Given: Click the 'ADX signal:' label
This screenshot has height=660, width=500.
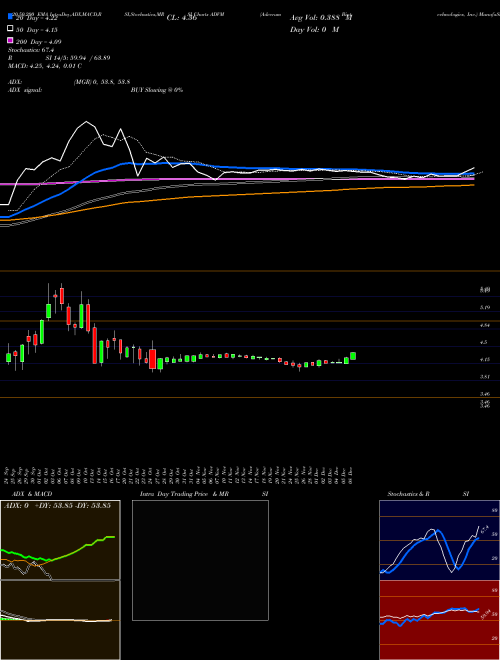Looking at the screenshot, I should tap(24, 90).
